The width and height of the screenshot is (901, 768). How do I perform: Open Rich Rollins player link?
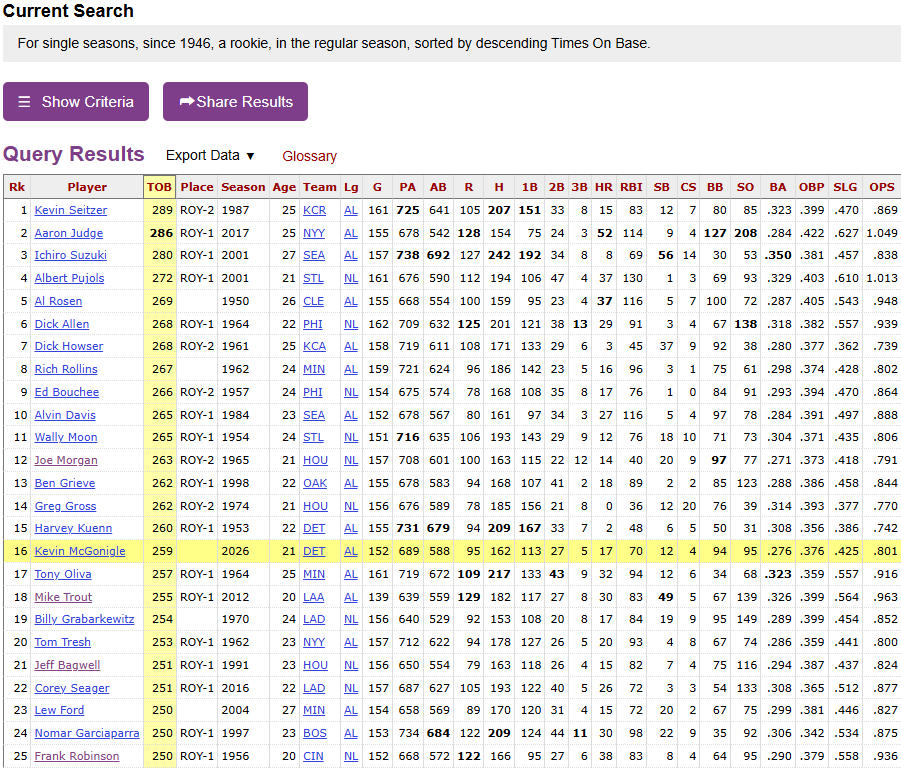tap(66, 369)
